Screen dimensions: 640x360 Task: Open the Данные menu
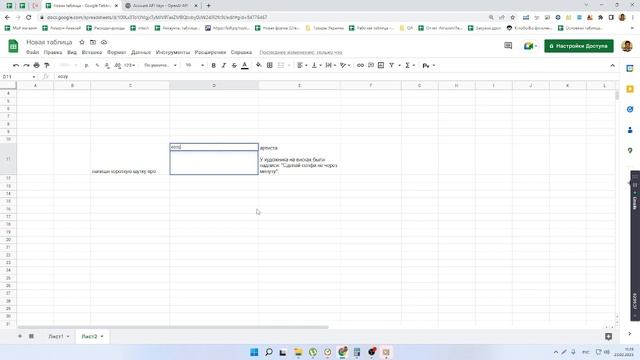(x=141, y=53)
